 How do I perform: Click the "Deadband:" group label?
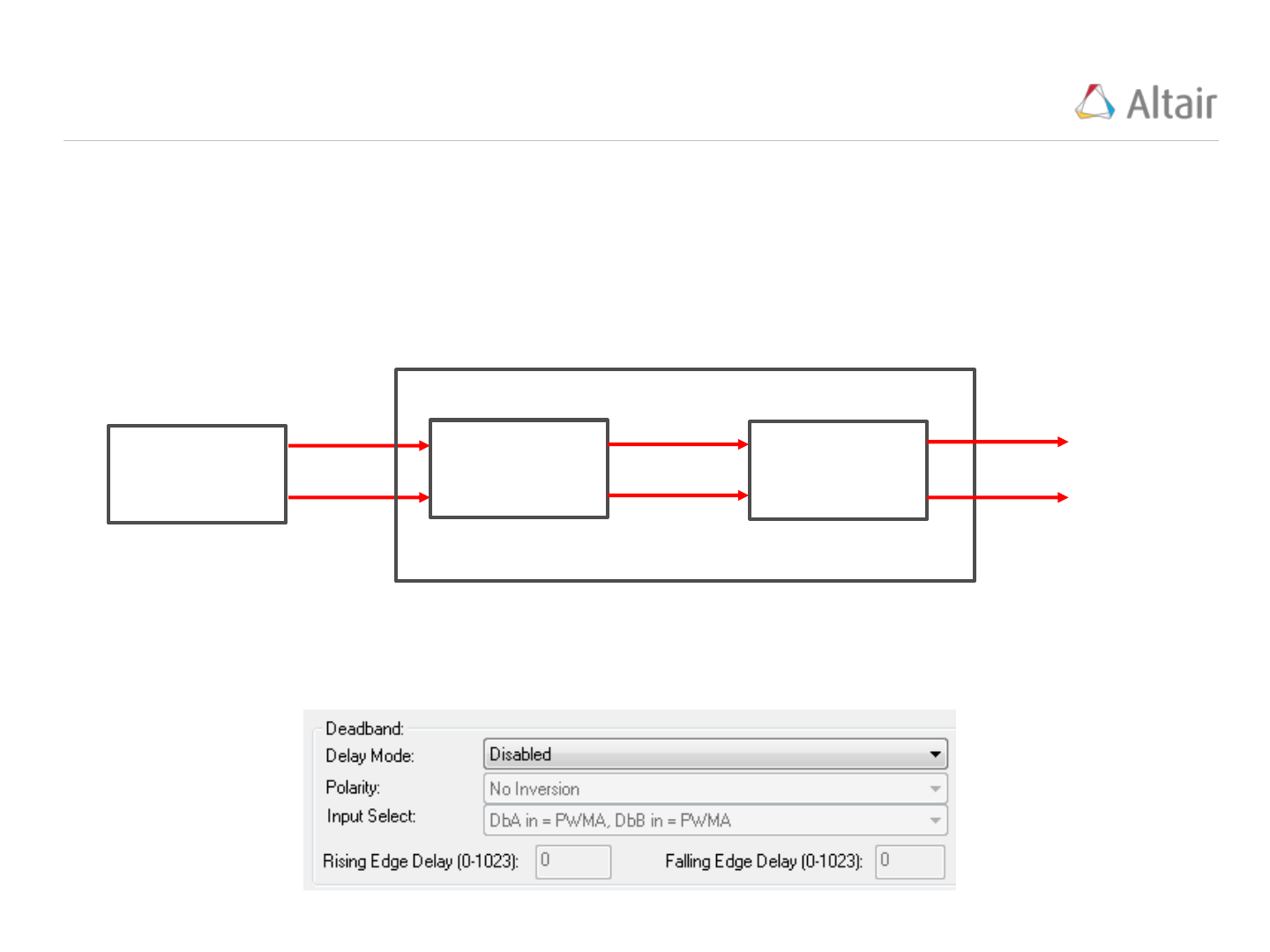tap(364, 728)
